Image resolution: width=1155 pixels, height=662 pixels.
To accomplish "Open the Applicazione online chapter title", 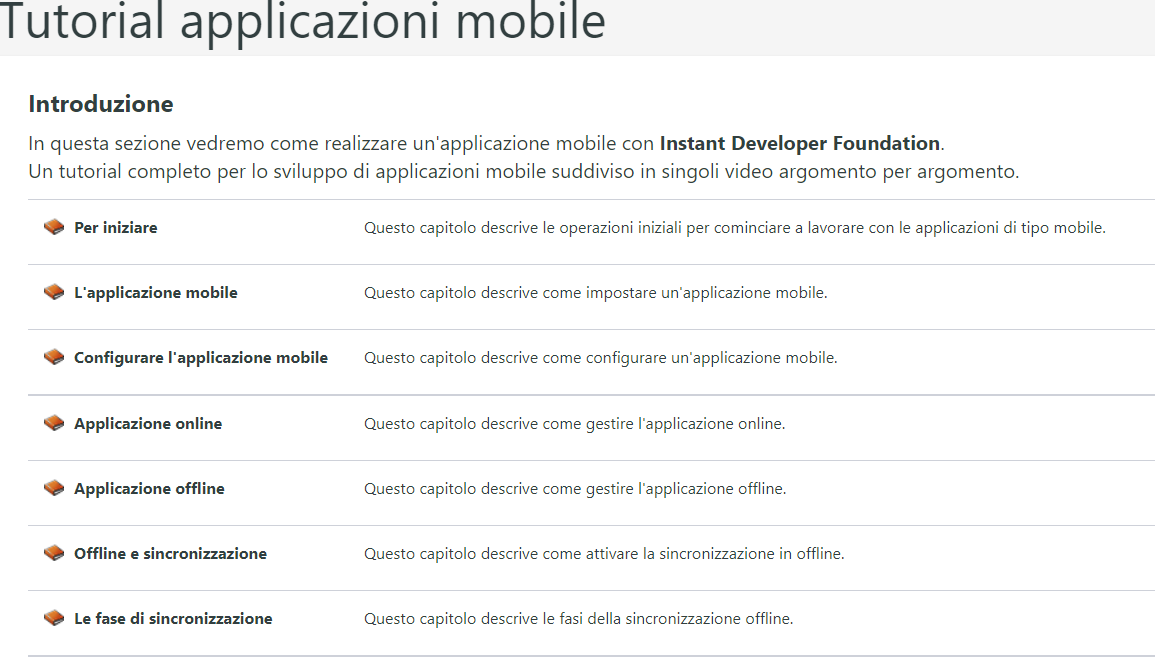I will (x=148, y=424).
